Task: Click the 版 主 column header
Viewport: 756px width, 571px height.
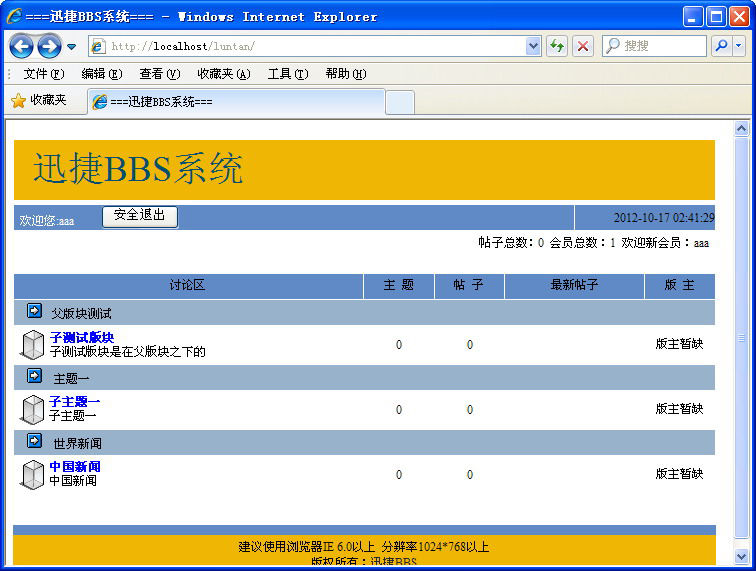Action: coord(679,285)
